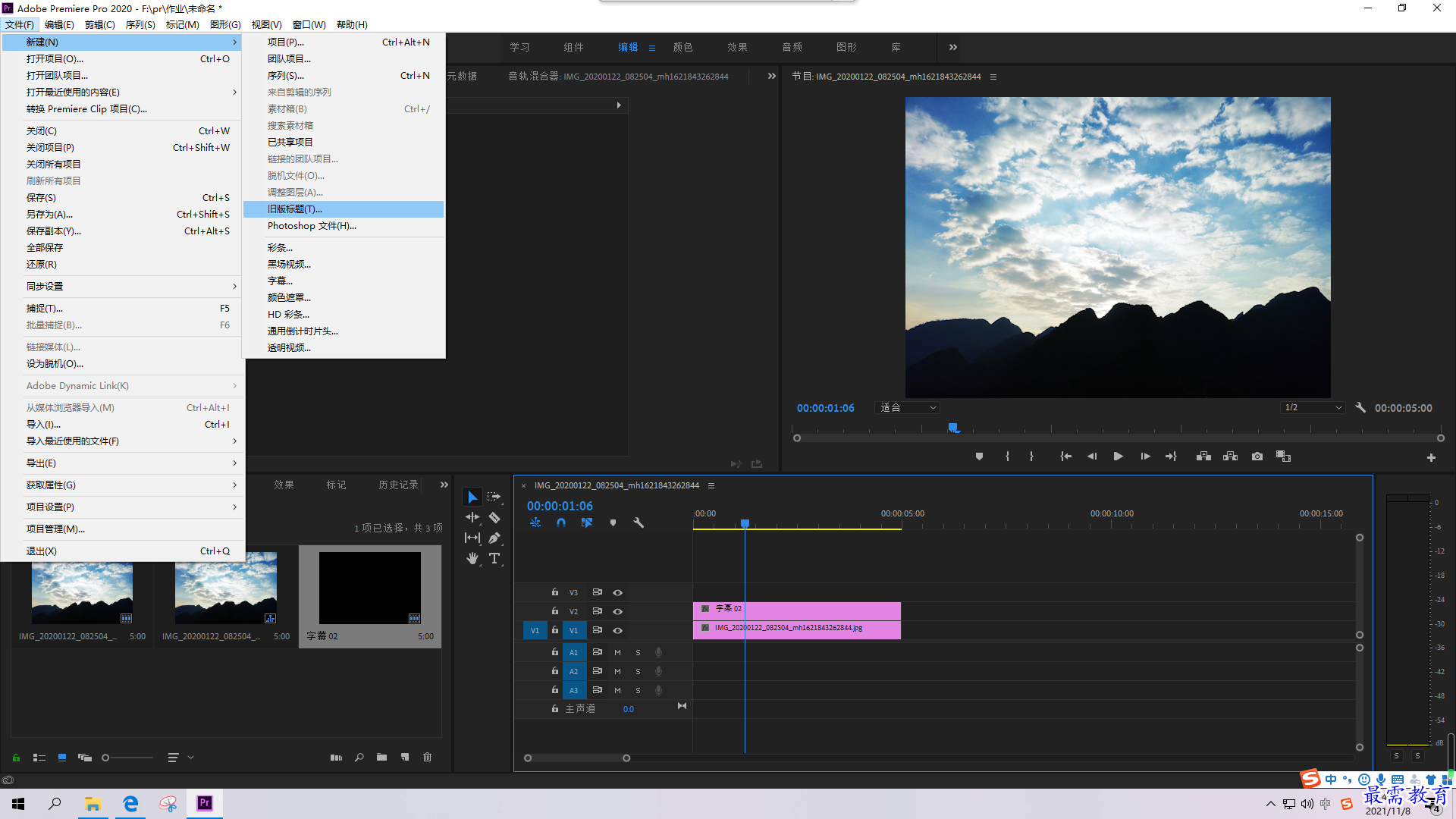
Task: Select the Hand tool
Action: coord(472,558)
